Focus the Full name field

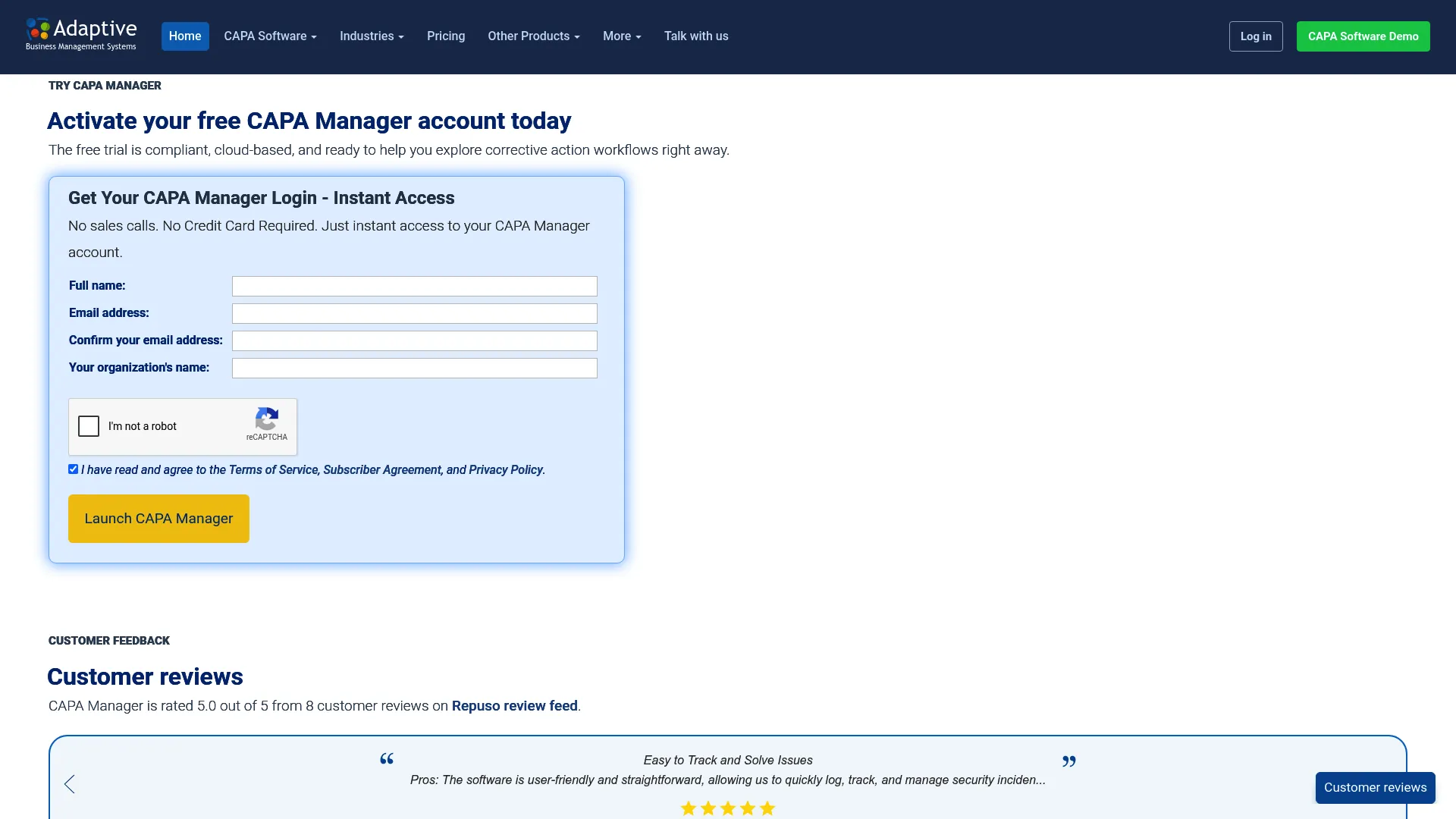click(x=415, y=286)
